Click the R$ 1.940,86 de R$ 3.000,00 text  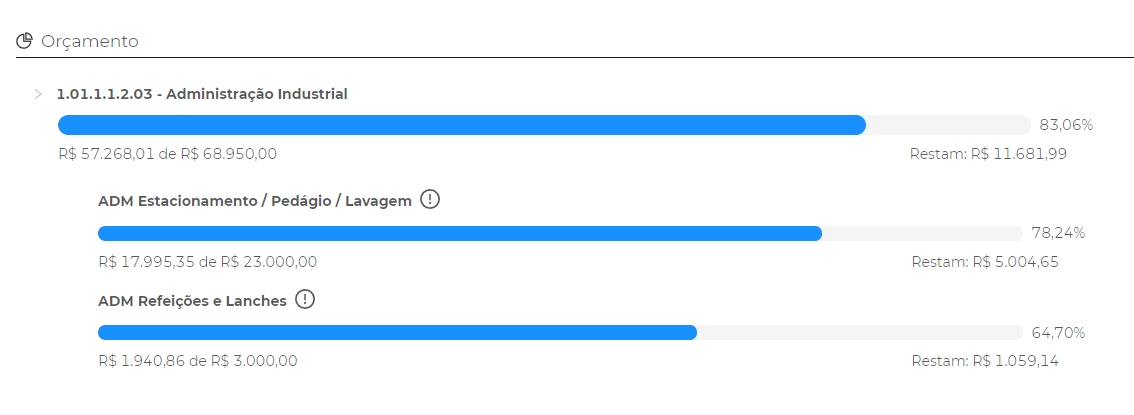pos(197,361)
